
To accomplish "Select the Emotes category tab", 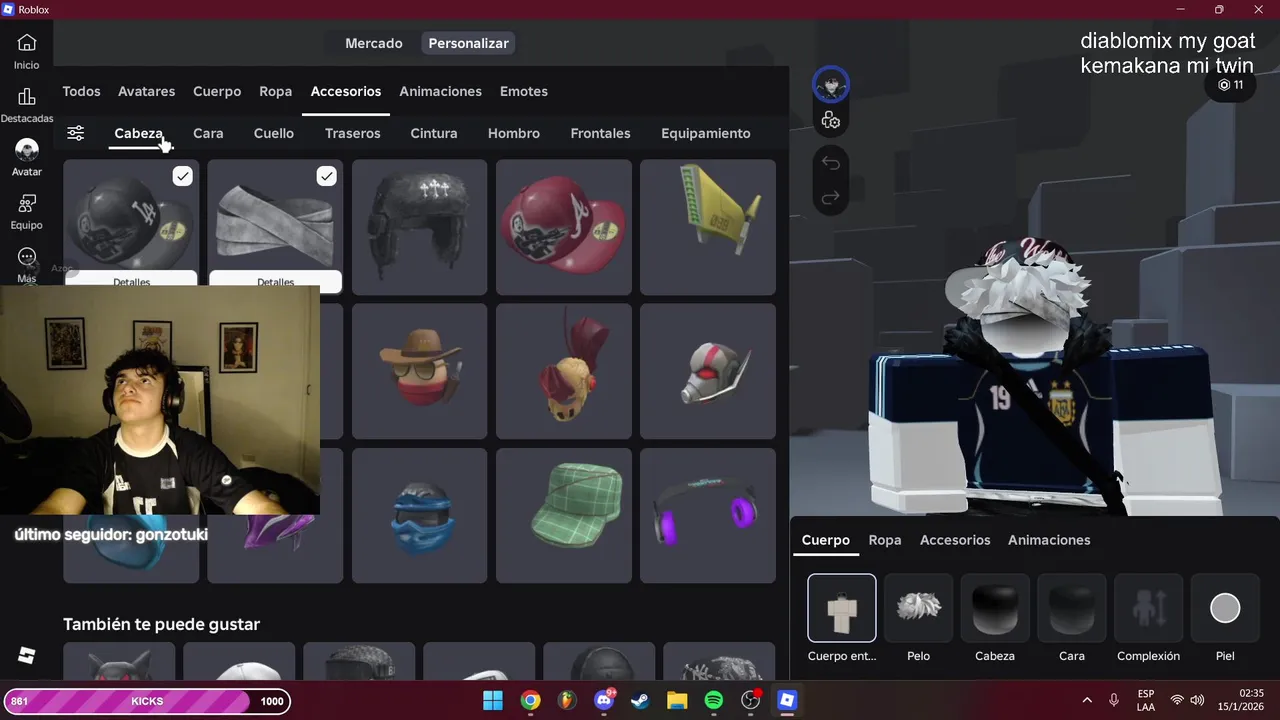I will coord(524,91).
